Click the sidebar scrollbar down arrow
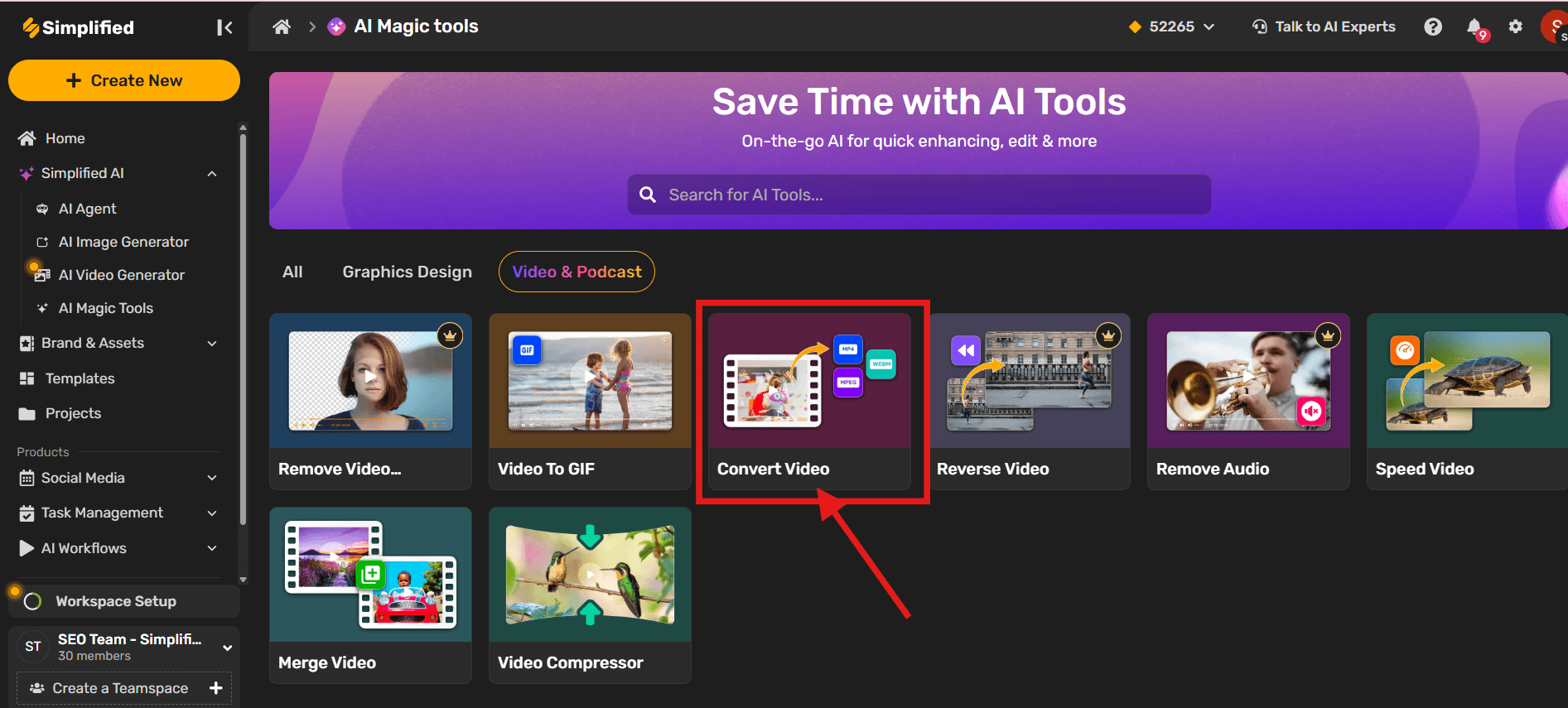 [x=243, y=580]
